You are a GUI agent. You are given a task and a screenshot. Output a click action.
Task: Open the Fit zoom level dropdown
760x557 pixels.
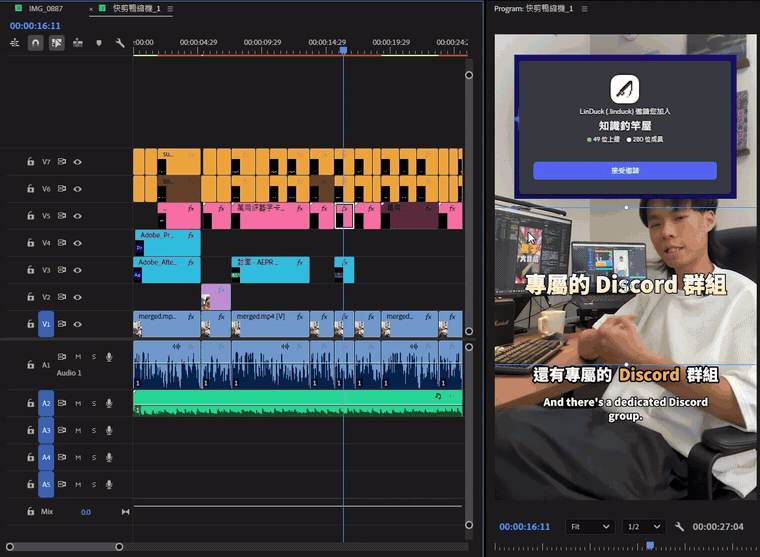(x=590, y=527)
